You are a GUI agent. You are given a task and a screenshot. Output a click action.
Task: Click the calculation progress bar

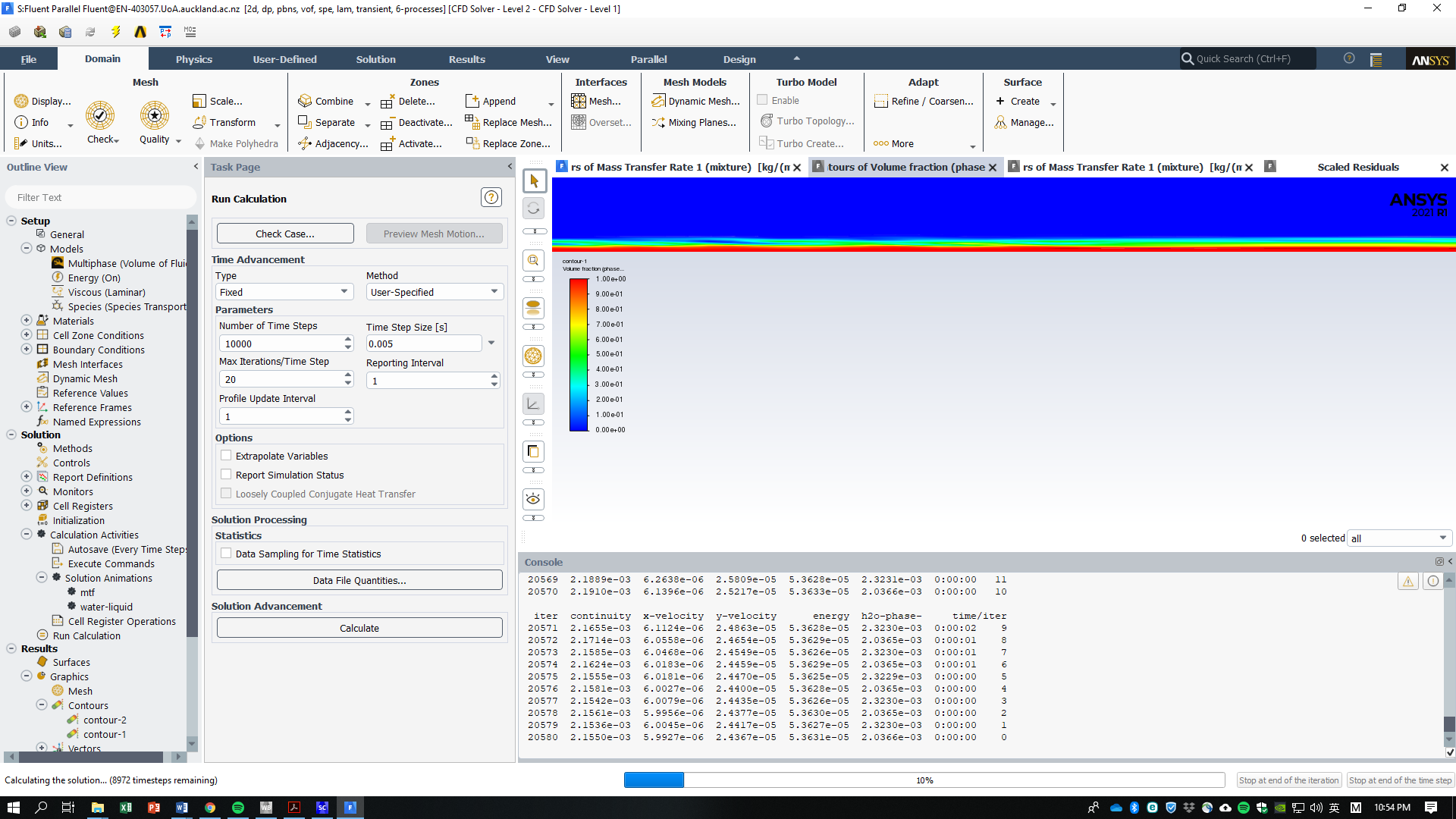924,780
